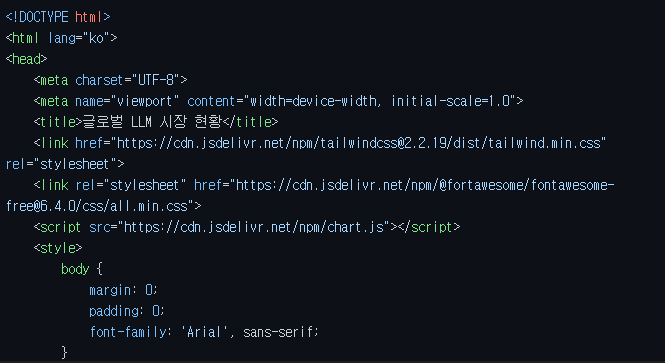Select the opening head tag

[26, 59]
